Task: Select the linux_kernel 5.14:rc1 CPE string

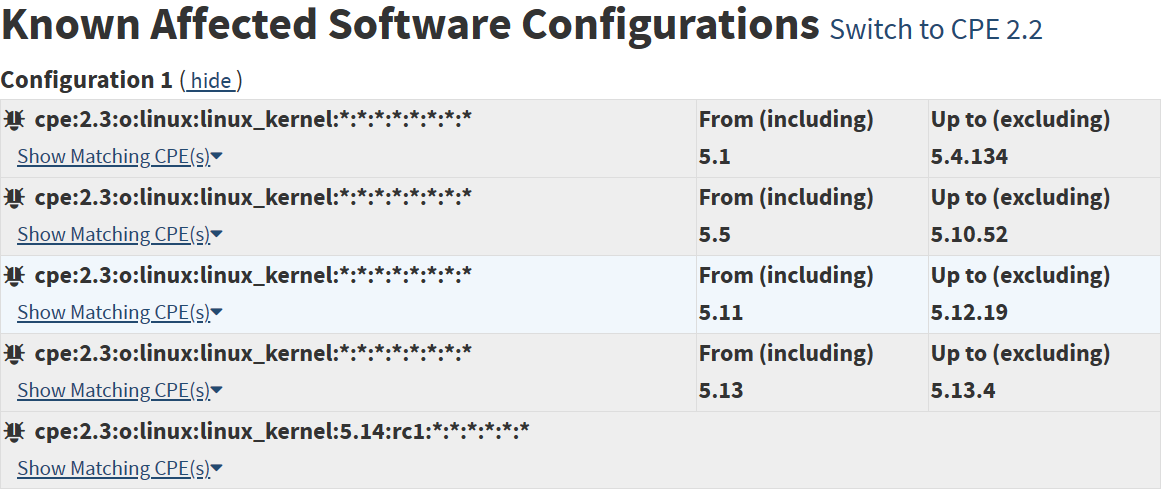Action: point(282,431)
